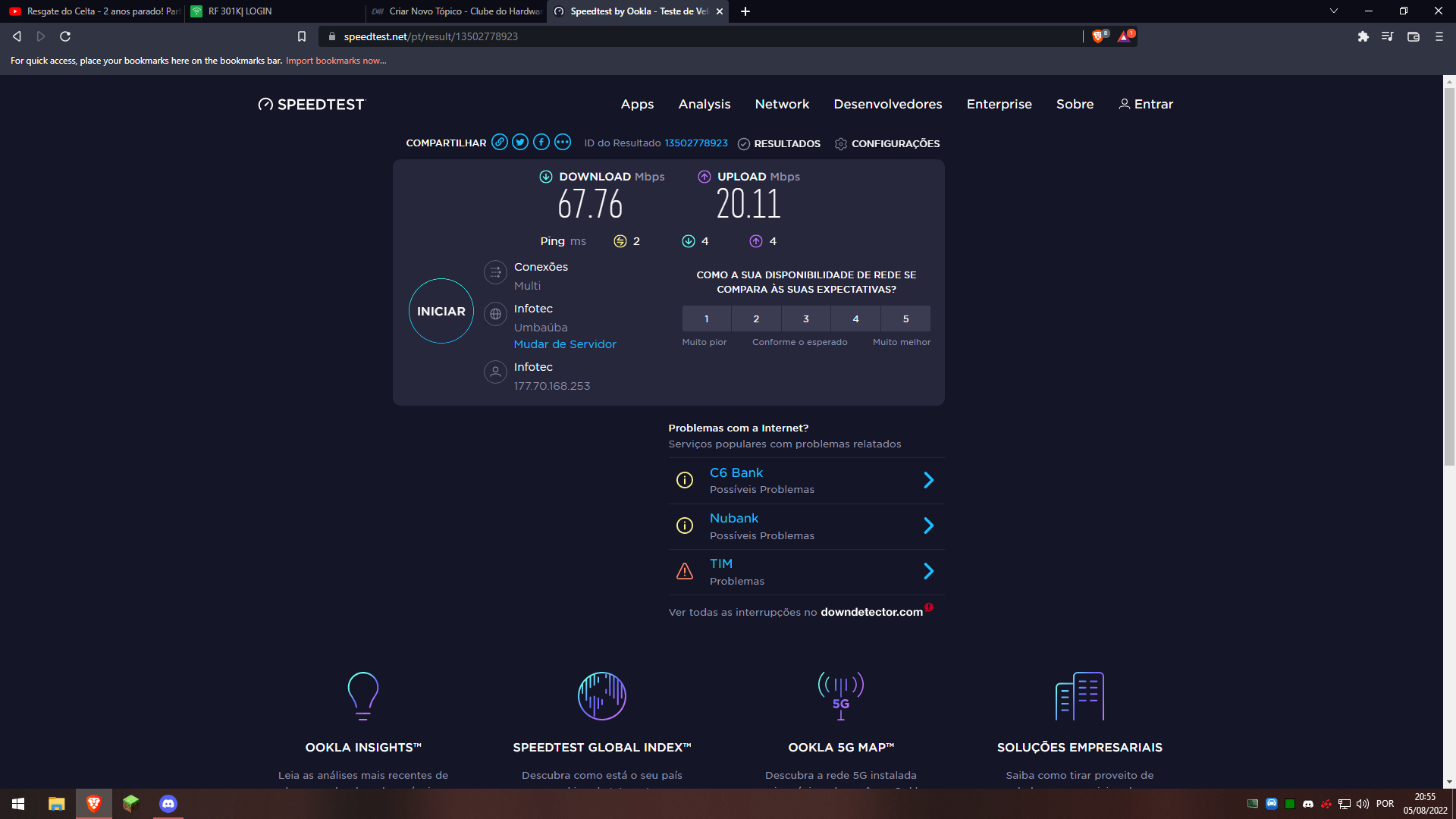
Task: Go back to previous page
Action: (x=17, y=36)
